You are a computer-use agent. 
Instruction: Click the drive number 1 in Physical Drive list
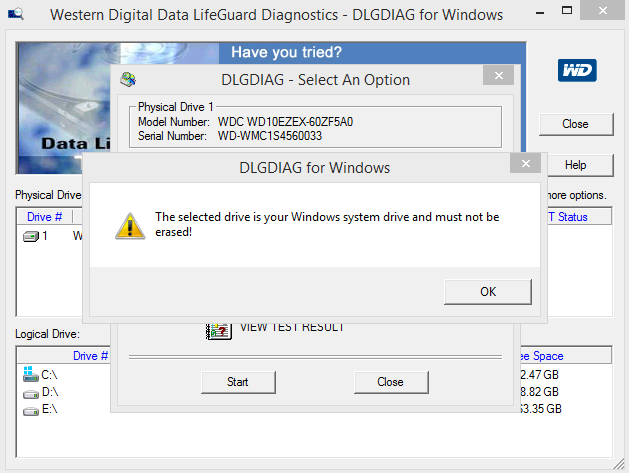[45, 236]
